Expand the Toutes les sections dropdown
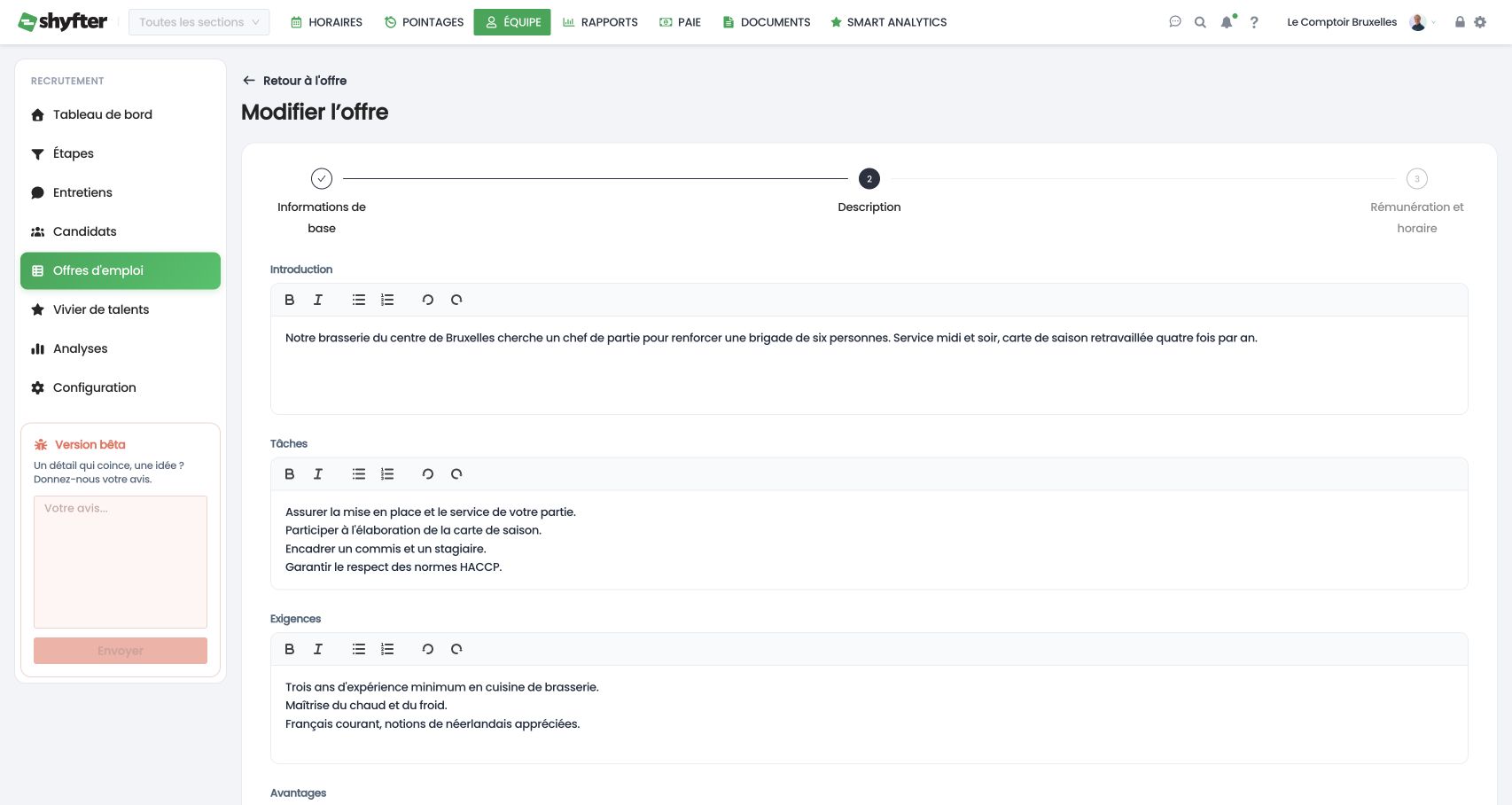 pos(199,22)
